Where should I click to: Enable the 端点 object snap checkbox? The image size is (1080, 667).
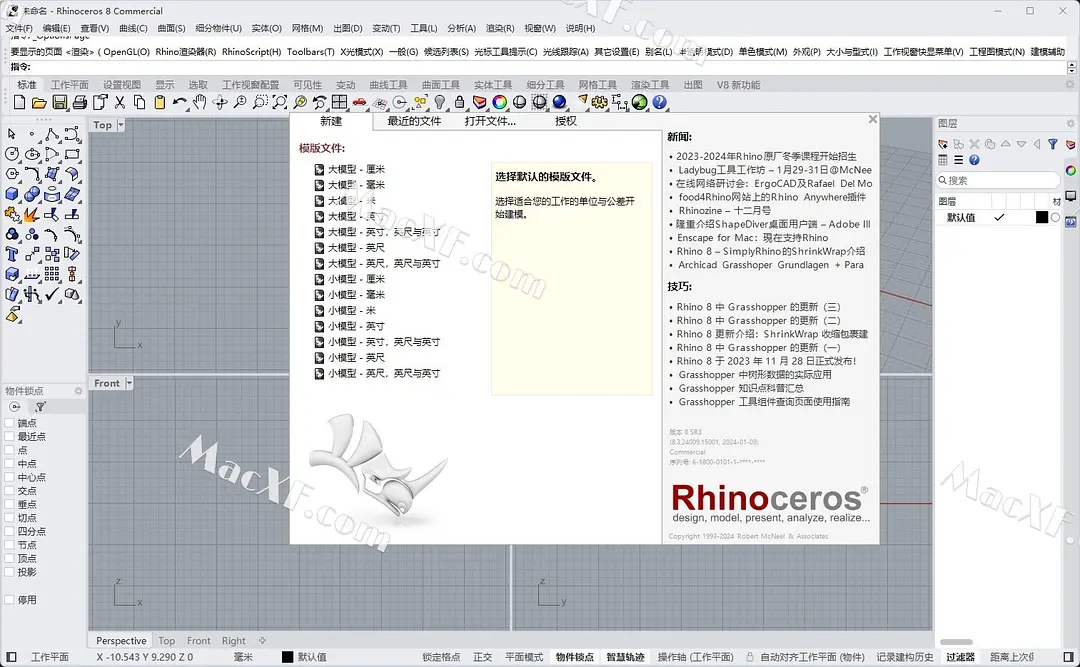coord(10,423)
